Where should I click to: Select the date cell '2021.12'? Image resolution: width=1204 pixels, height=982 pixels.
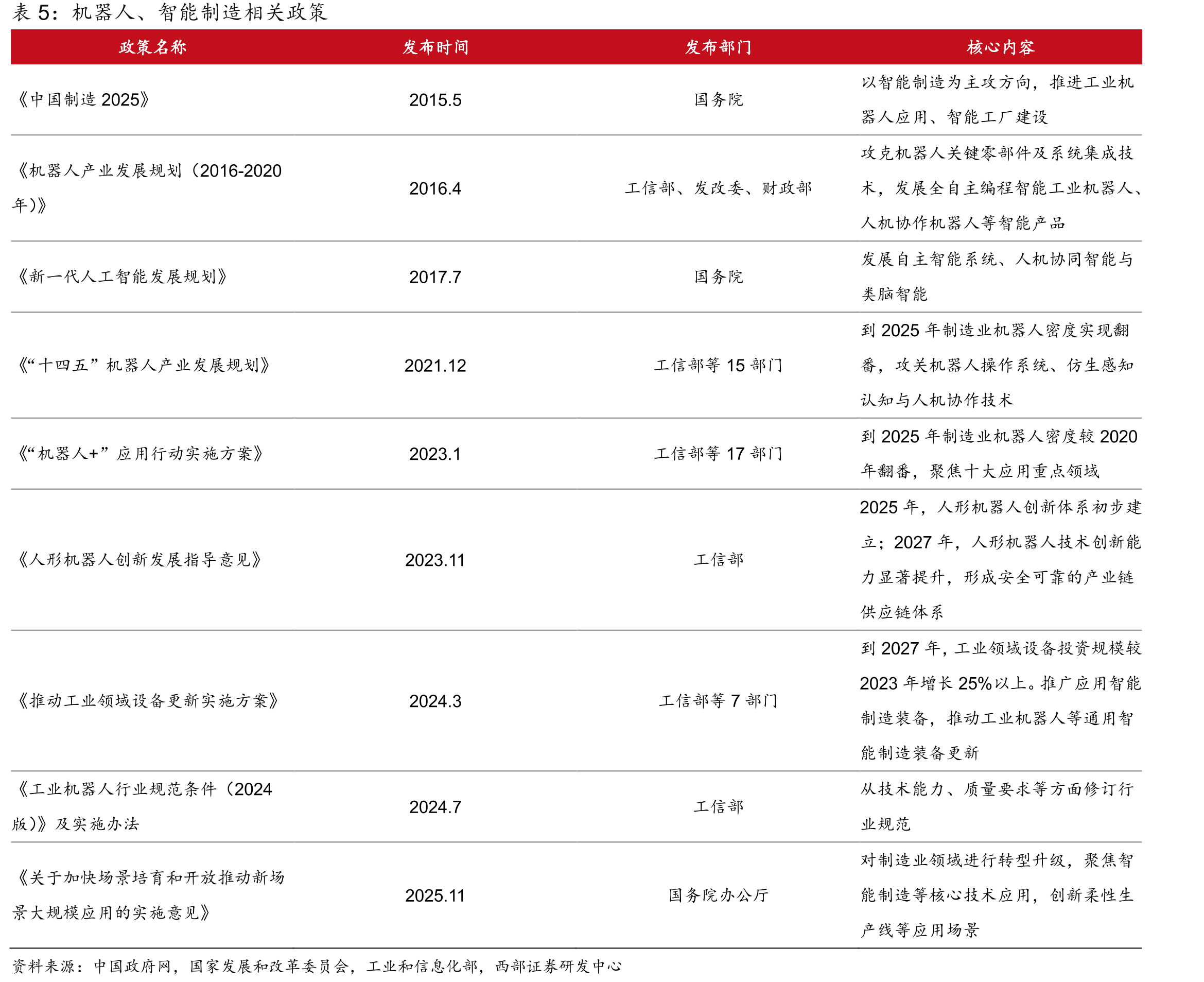435,366
